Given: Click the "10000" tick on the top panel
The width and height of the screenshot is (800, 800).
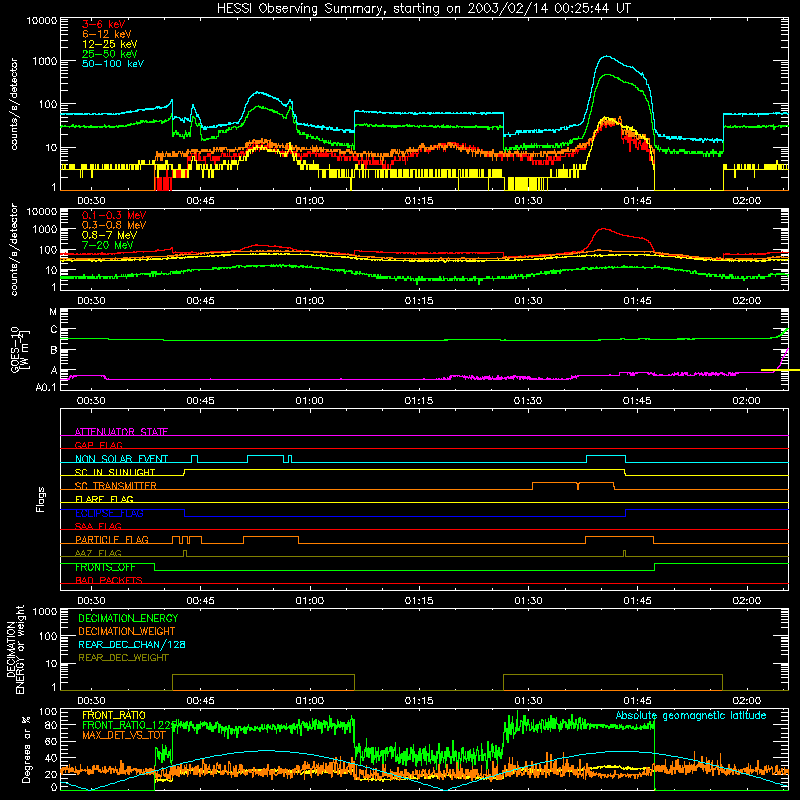Looking at the screenshot, I should click(x=42, y=21).
